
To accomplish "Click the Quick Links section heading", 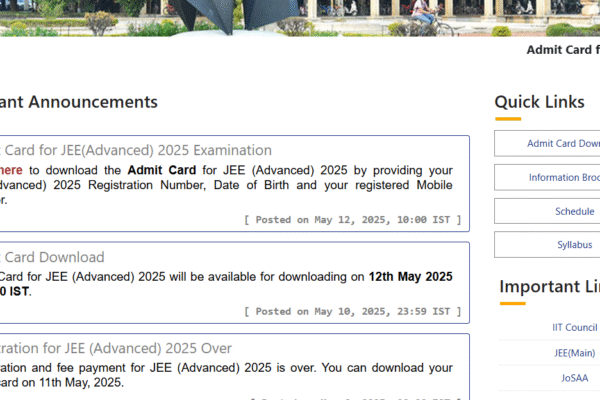I will tap(539, 102).
